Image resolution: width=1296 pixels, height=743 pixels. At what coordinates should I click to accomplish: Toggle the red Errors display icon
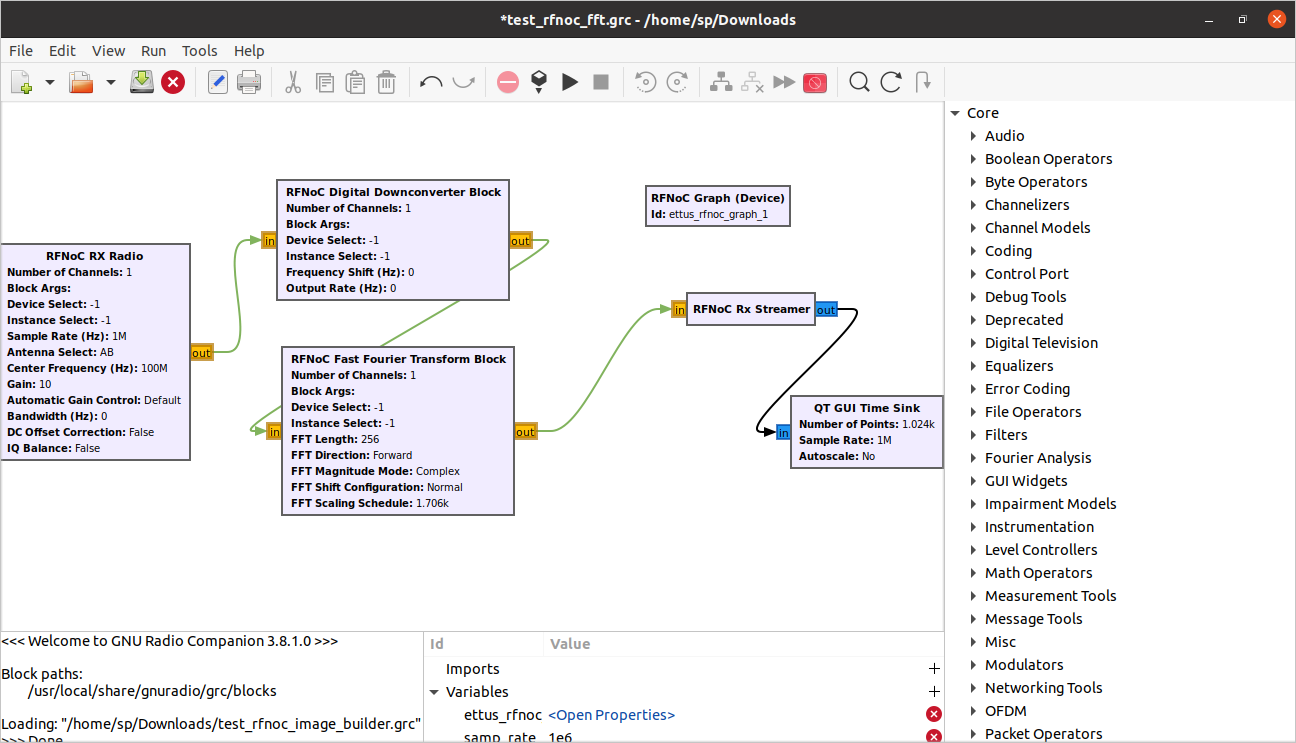pos(508,82)
